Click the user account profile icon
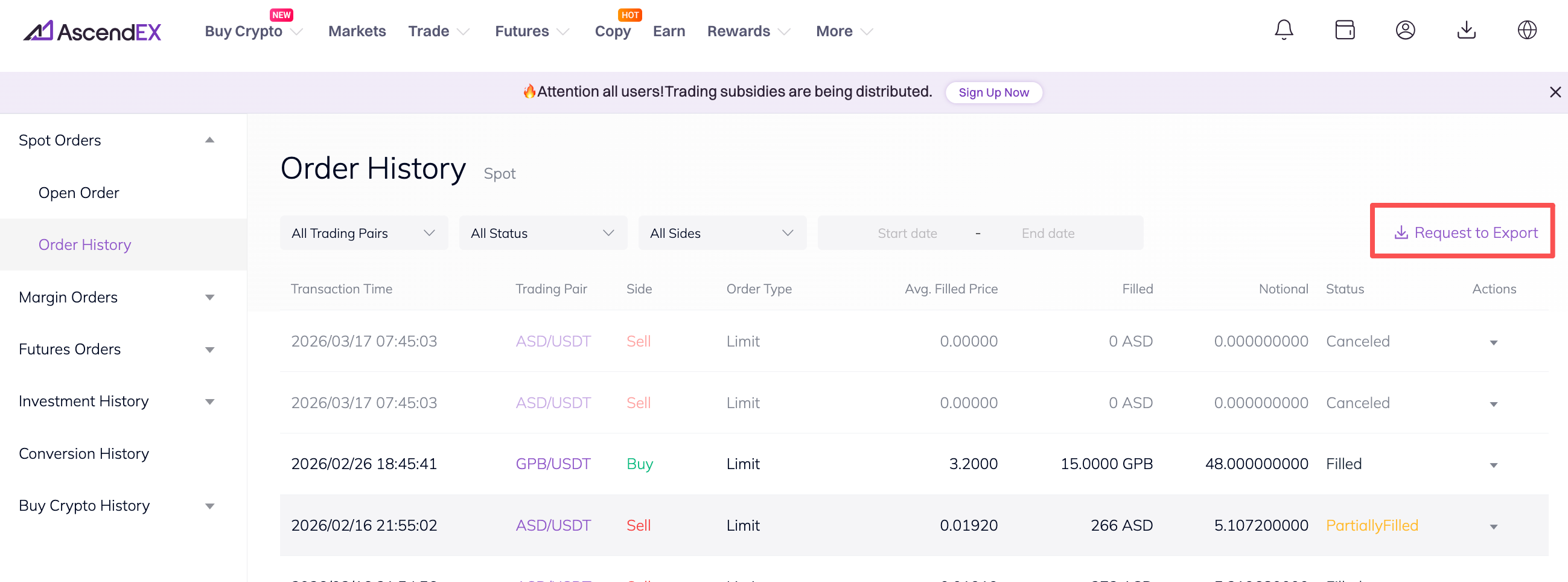 pyautogui.click(x=1405, y=30)
